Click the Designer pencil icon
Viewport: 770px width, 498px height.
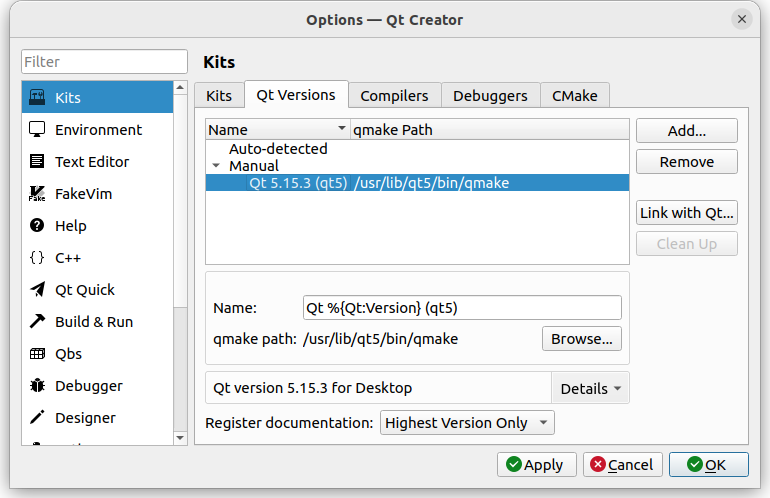37,417
